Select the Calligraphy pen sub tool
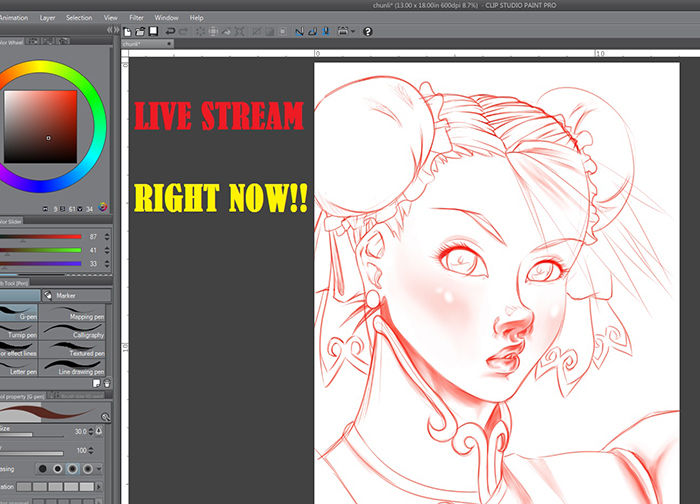This screenshot has width=700, height=504. (x=72, y=331)
